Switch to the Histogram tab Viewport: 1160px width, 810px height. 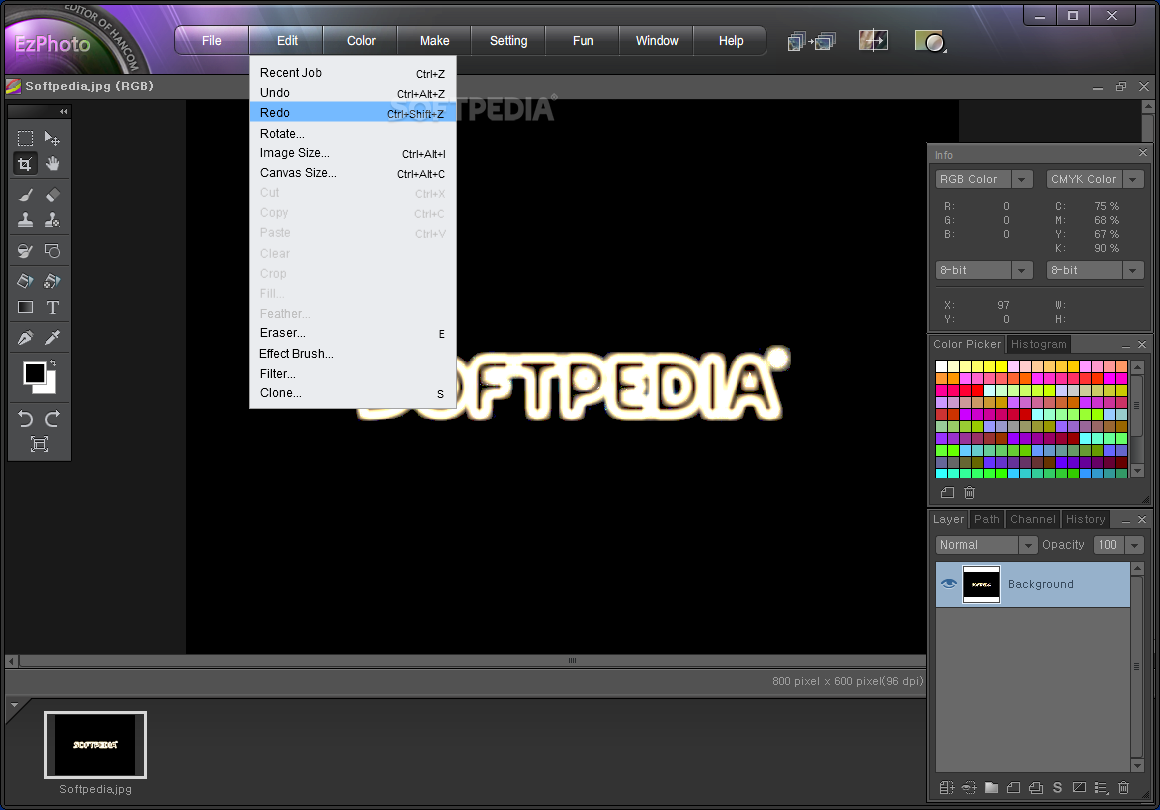(x=1039, y=344)
